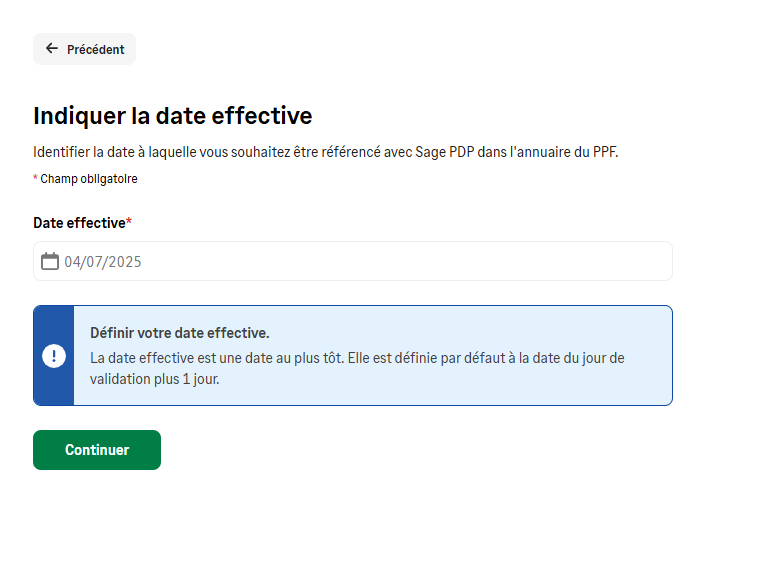Open the calendar icon in the date field
767x588 pixels.
coord(49,261)
